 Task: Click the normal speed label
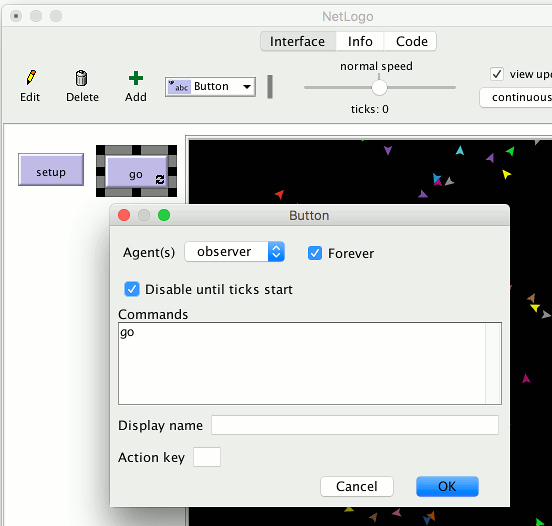pos(376,66)
